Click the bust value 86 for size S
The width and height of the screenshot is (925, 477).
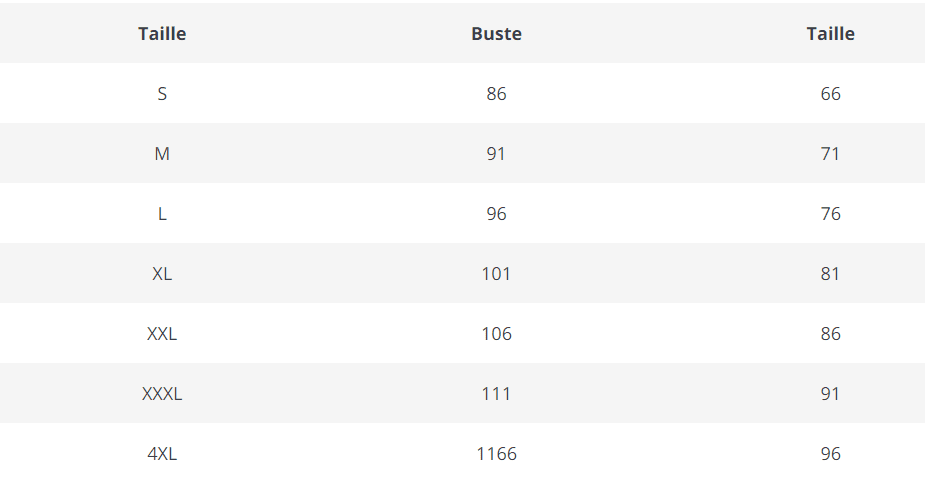coord(496,94)
